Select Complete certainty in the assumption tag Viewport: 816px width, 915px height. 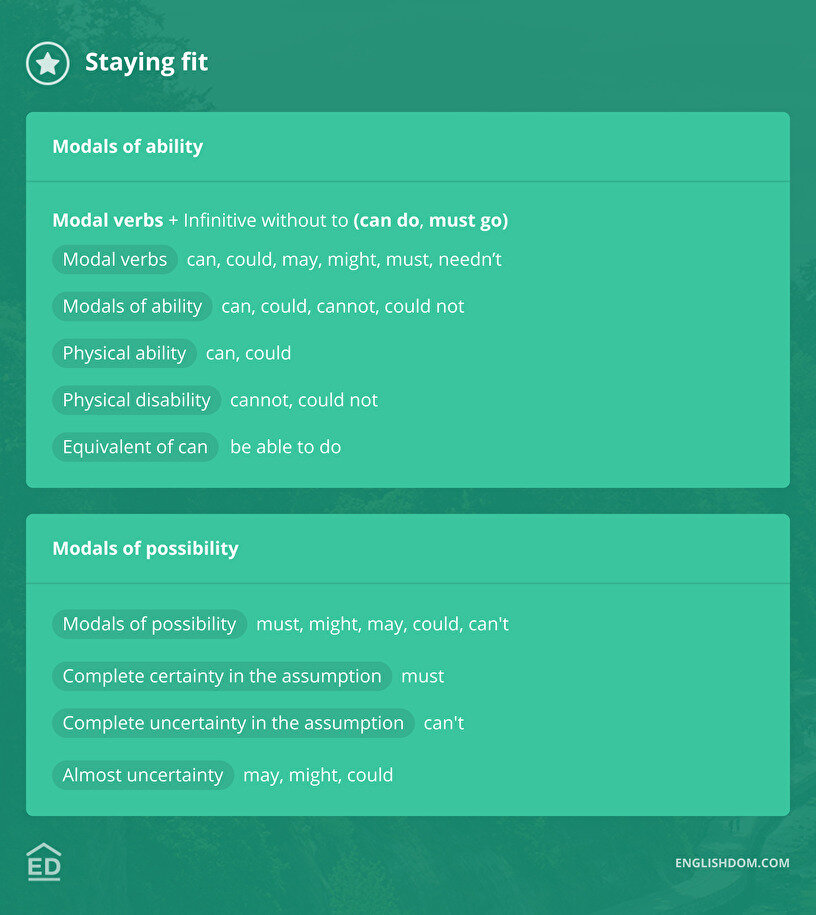pyautogui.click(x=222, y=677)
